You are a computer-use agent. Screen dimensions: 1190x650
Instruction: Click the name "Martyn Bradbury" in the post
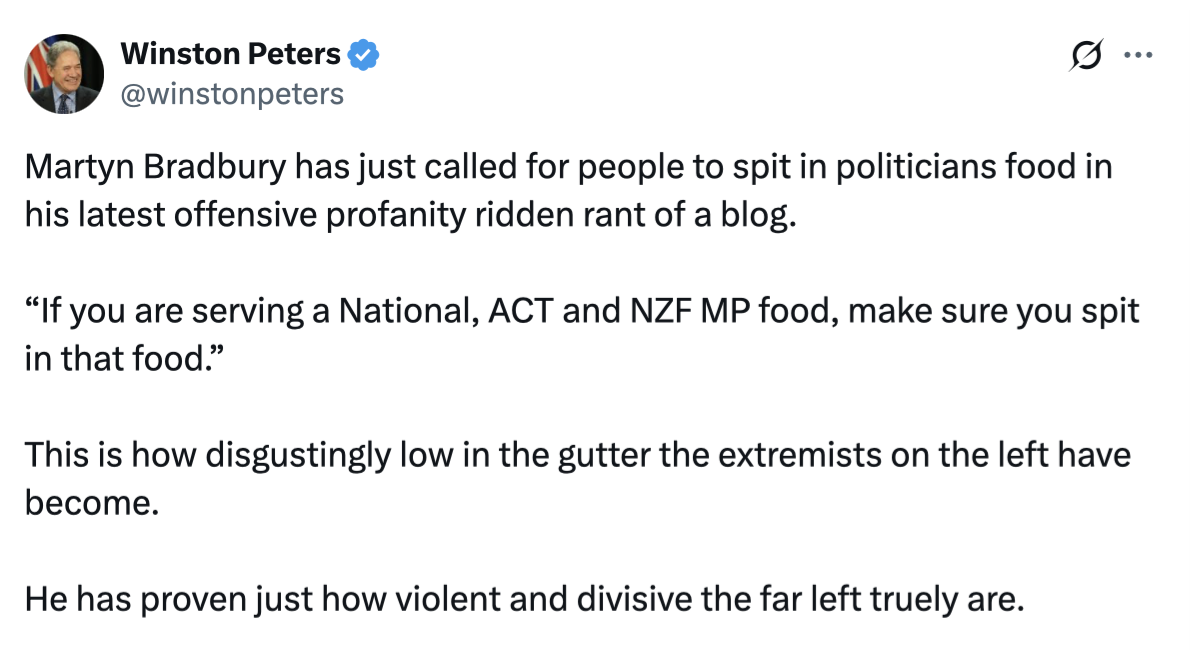tap(155, 168)
